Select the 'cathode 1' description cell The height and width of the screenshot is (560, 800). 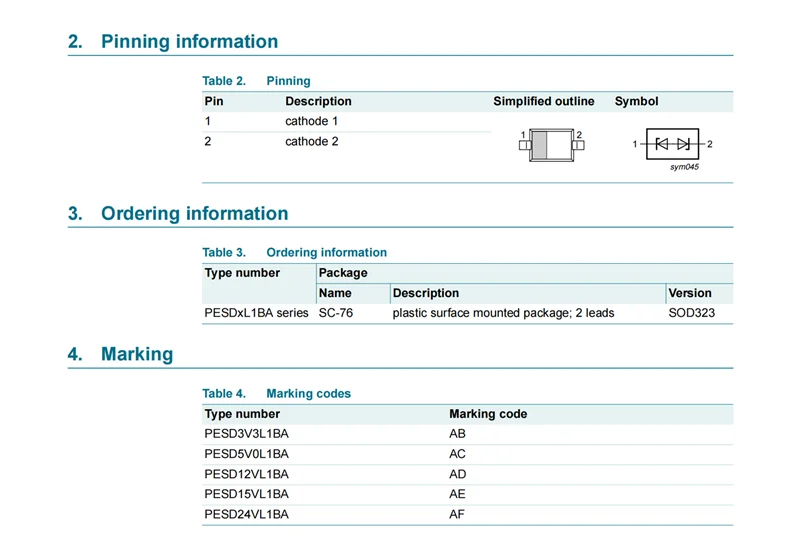tap(311, 121)
